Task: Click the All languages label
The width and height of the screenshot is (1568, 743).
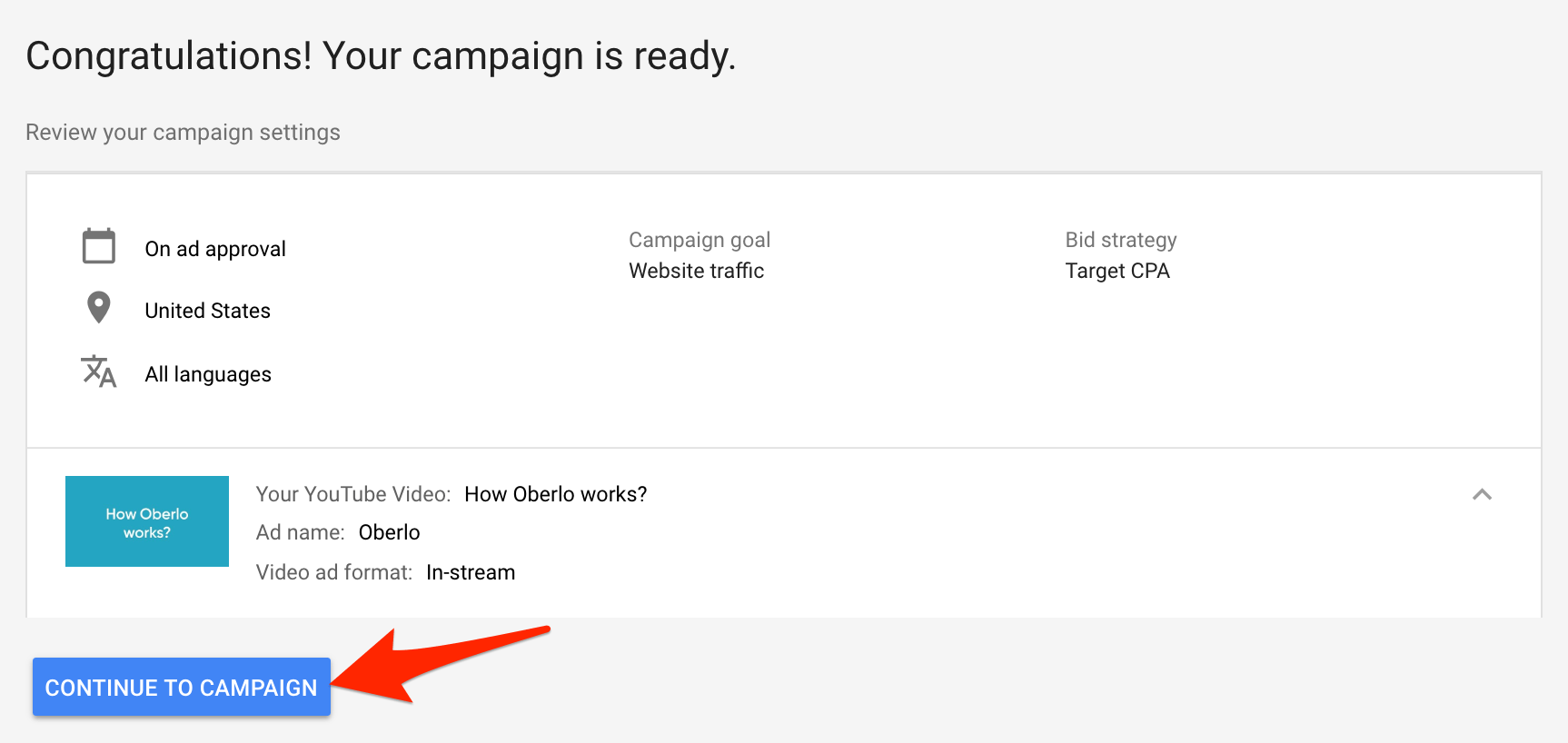Action: coord(208,374)
